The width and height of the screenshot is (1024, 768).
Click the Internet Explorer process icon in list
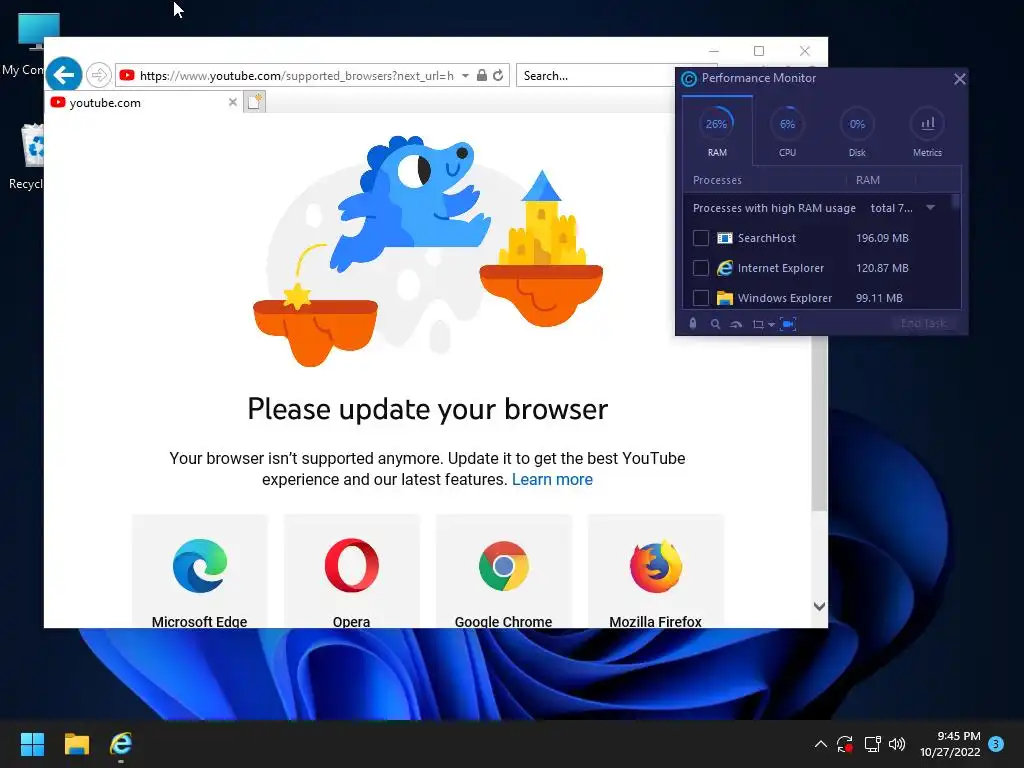pos(724,268)
